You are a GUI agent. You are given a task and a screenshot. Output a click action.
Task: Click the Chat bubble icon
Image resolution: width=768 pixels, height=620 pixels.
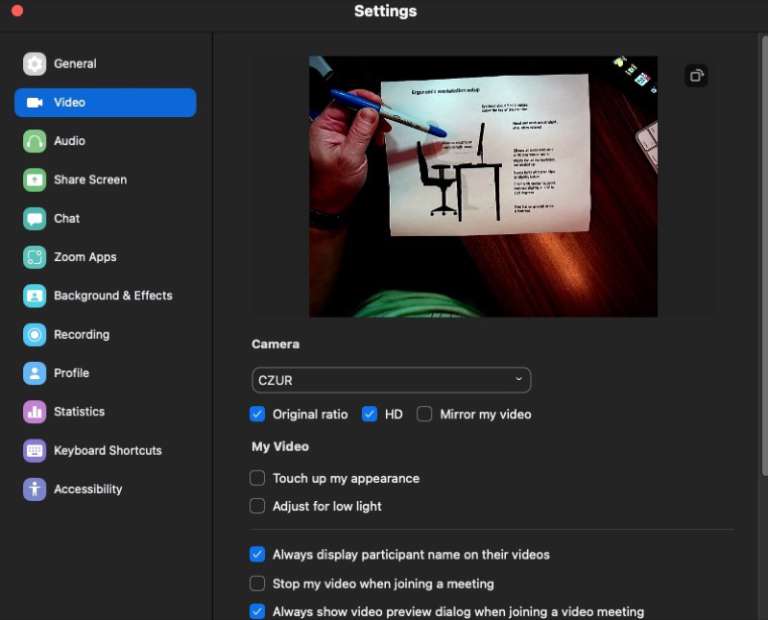point(35,219)
